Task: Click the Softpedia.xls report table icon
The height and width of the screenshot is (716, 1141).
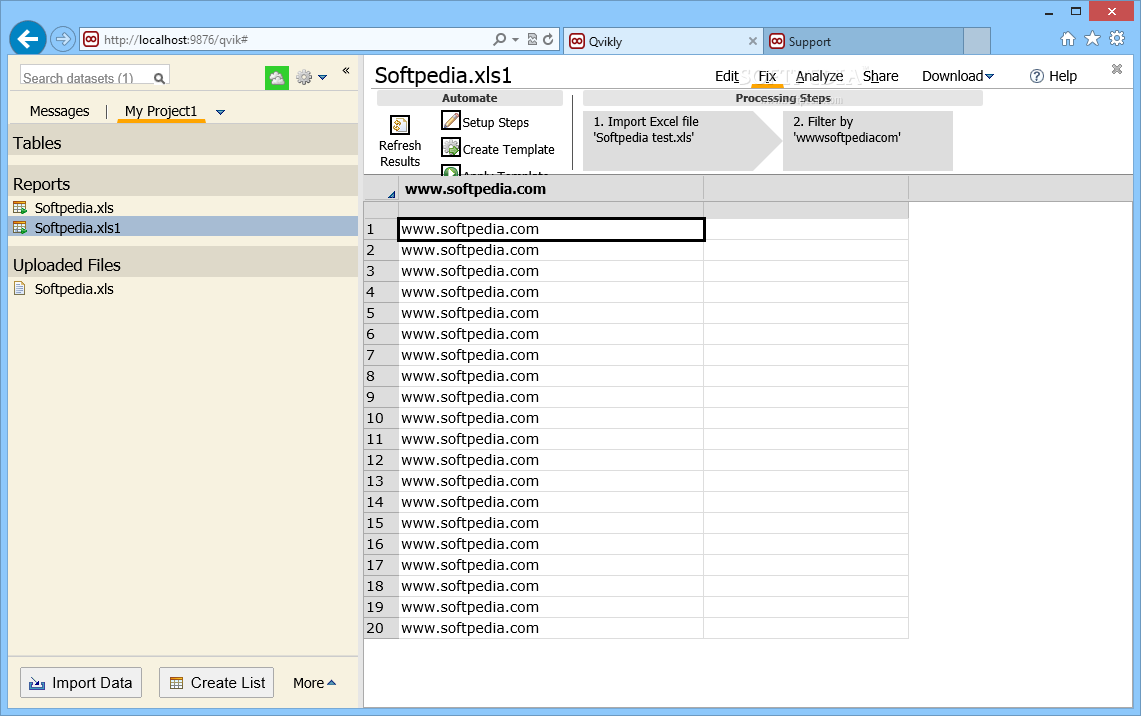Action: (20, 208)
